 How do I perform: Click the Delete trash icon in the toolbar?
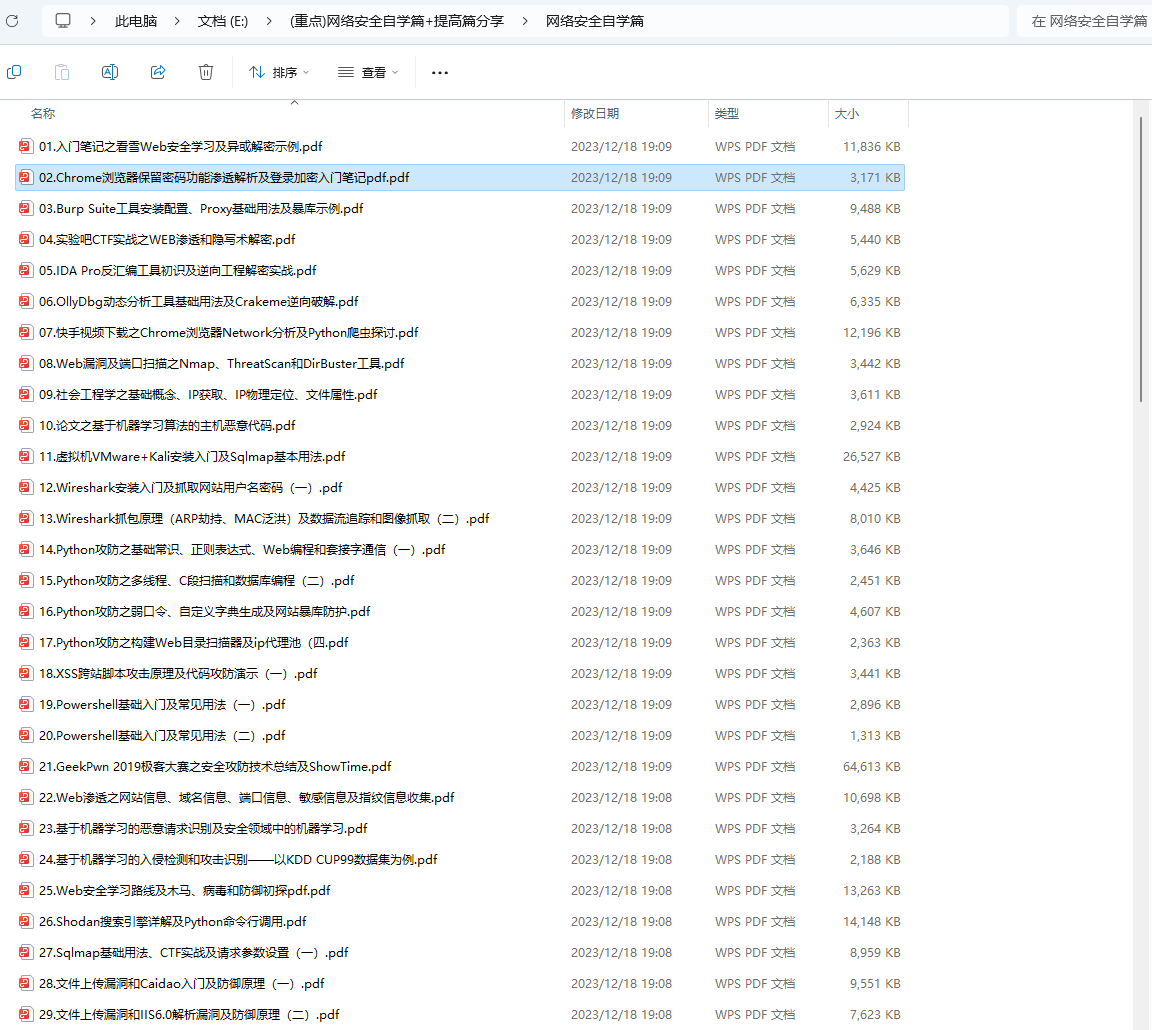[x=206, y=72]
